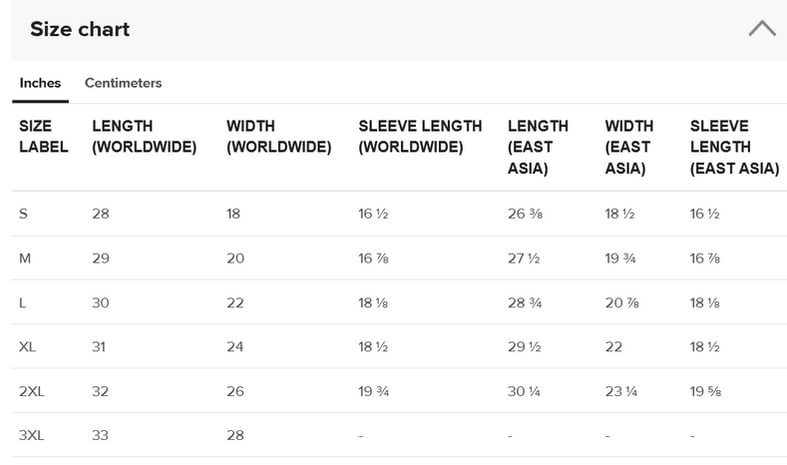Click the Length (Worldwide) column header
This screenshot has height=465, width=787.
[144, 136]
